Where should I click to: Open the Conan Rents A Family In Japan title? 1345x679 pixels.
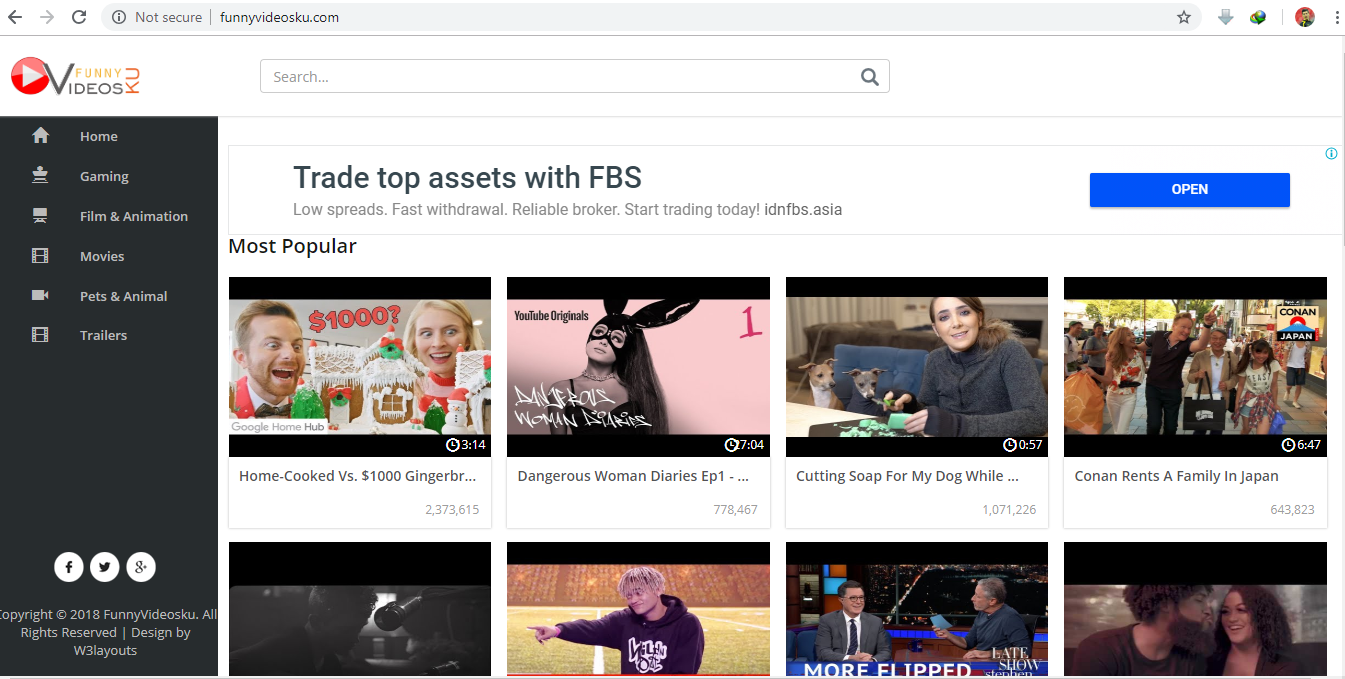(1176, 476)
